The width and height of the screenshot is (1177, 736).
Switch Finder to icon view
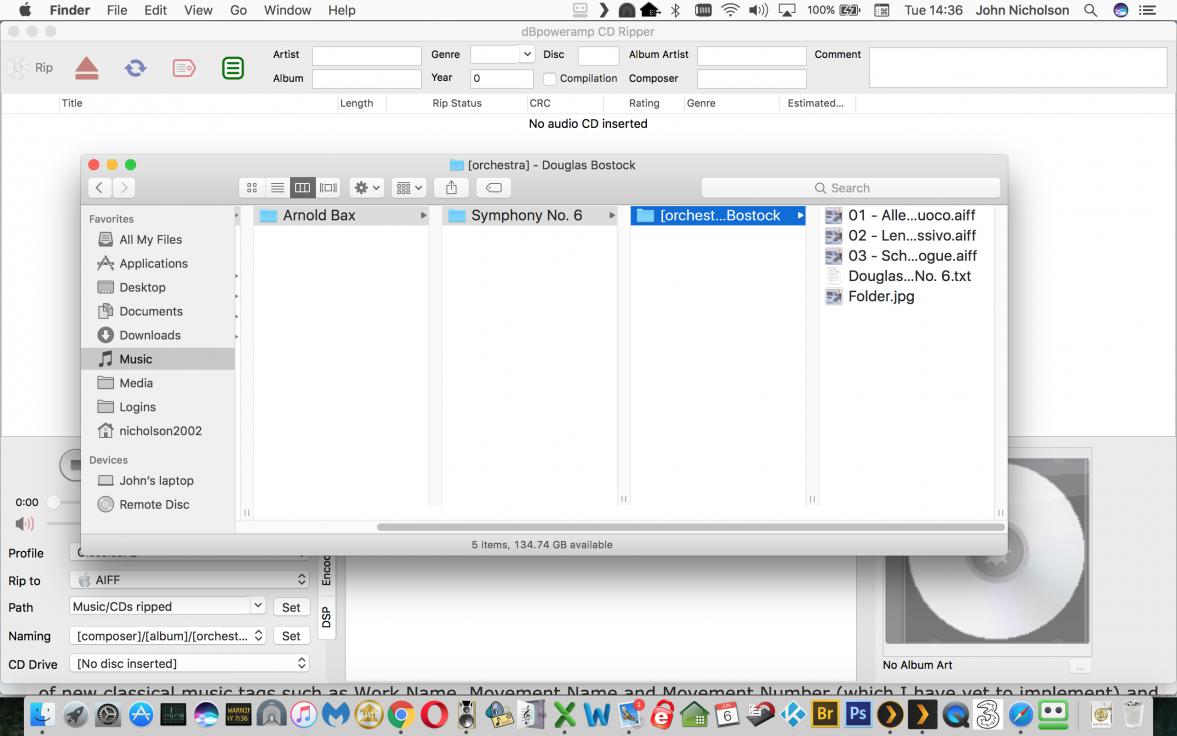252,188
